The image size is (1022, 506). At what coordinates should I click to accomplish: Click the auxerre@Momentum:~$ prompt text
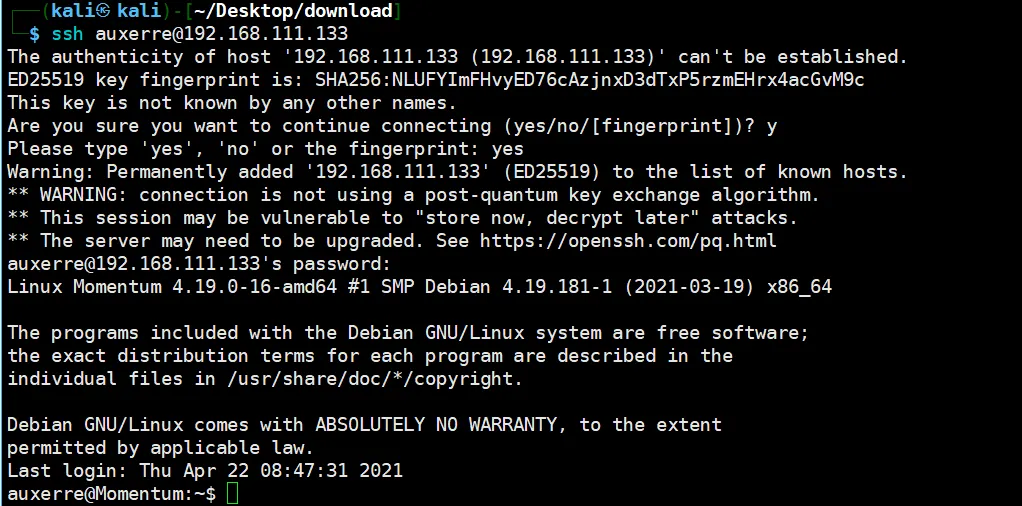pyautogui.click(x=111, y=494)
